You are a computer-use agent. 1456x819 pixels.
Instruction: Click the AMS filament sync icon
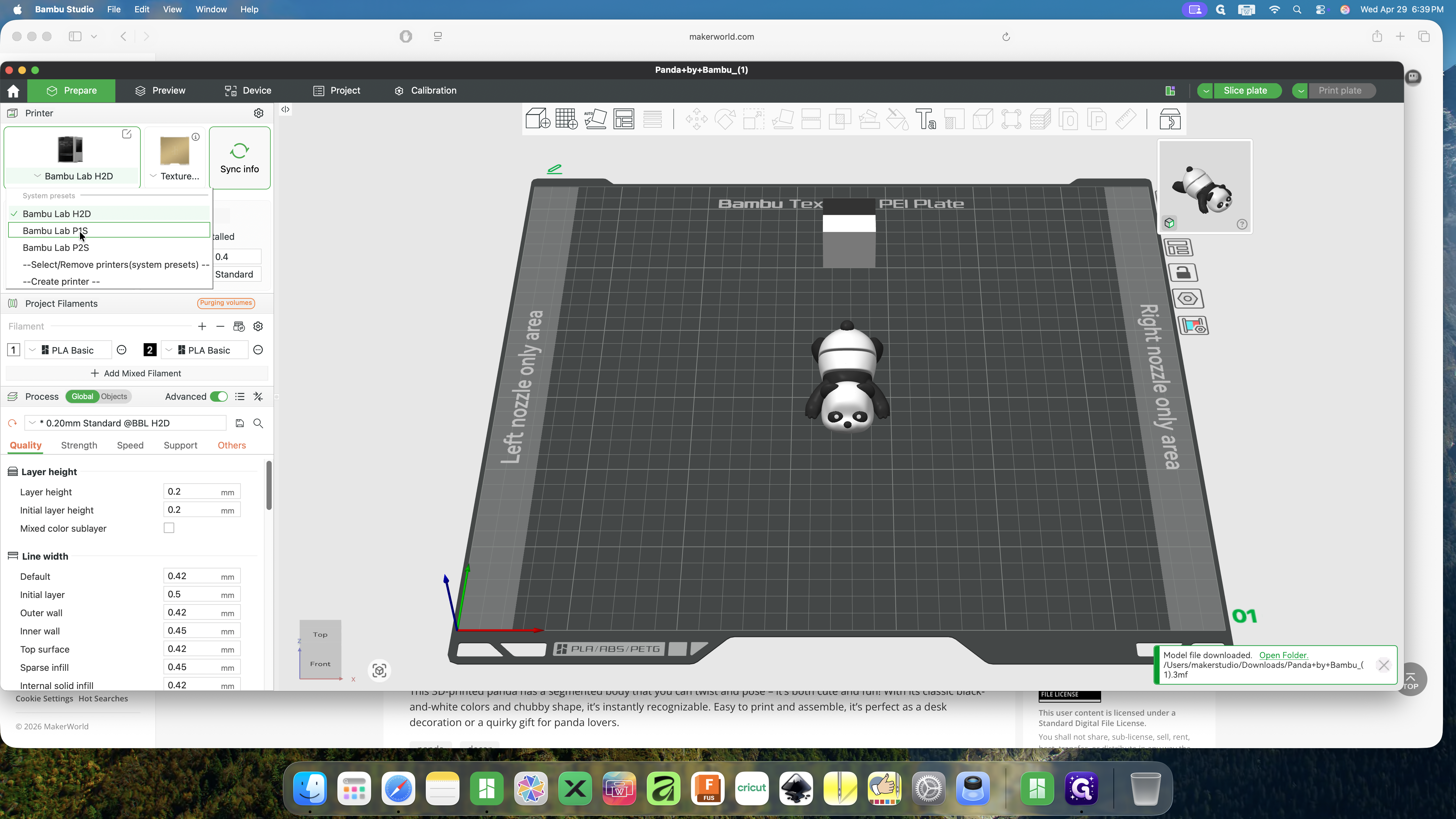coord(239,326)
